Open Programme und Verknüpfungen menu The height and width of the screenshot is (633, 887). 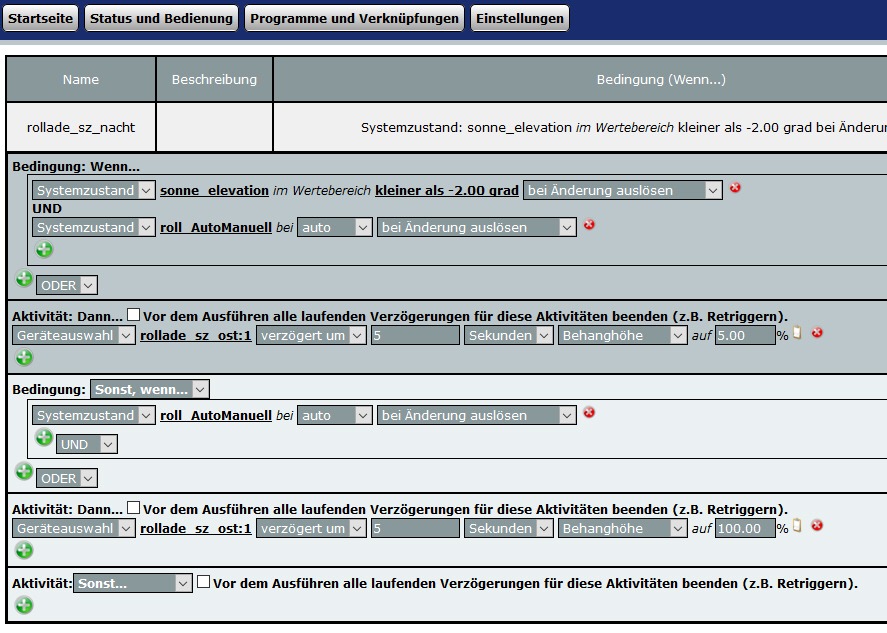pyautogui.click(x=354, y=18)
